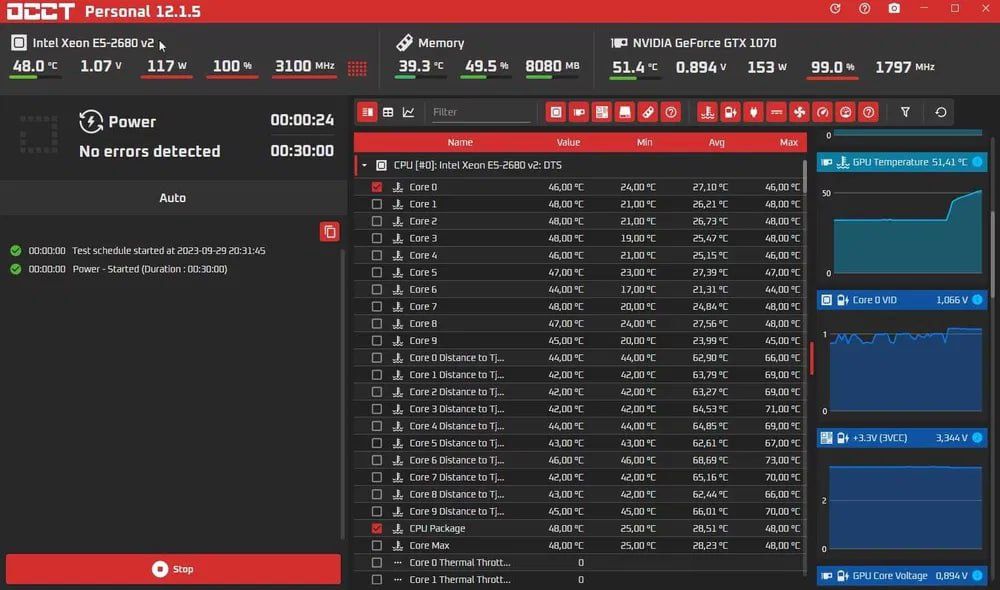
Task: Reset sensor statistics with the refresh icon
Action: [941, 112]
